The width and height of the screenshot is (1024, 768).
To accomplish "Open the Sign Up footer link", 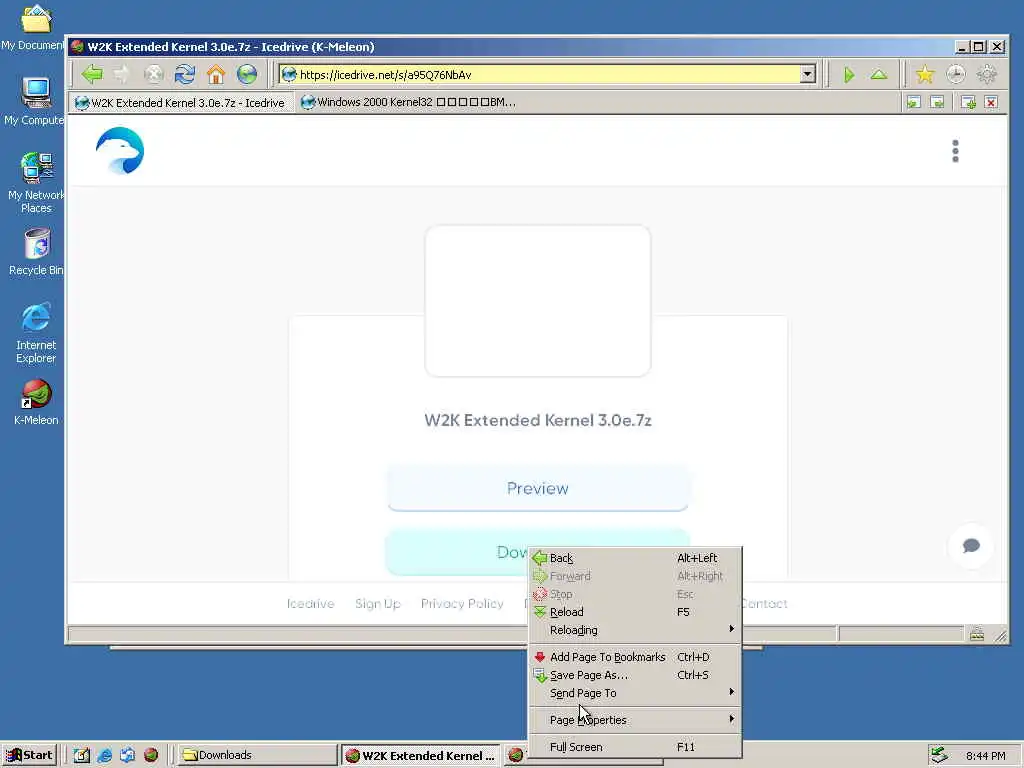I will (377, 603).
